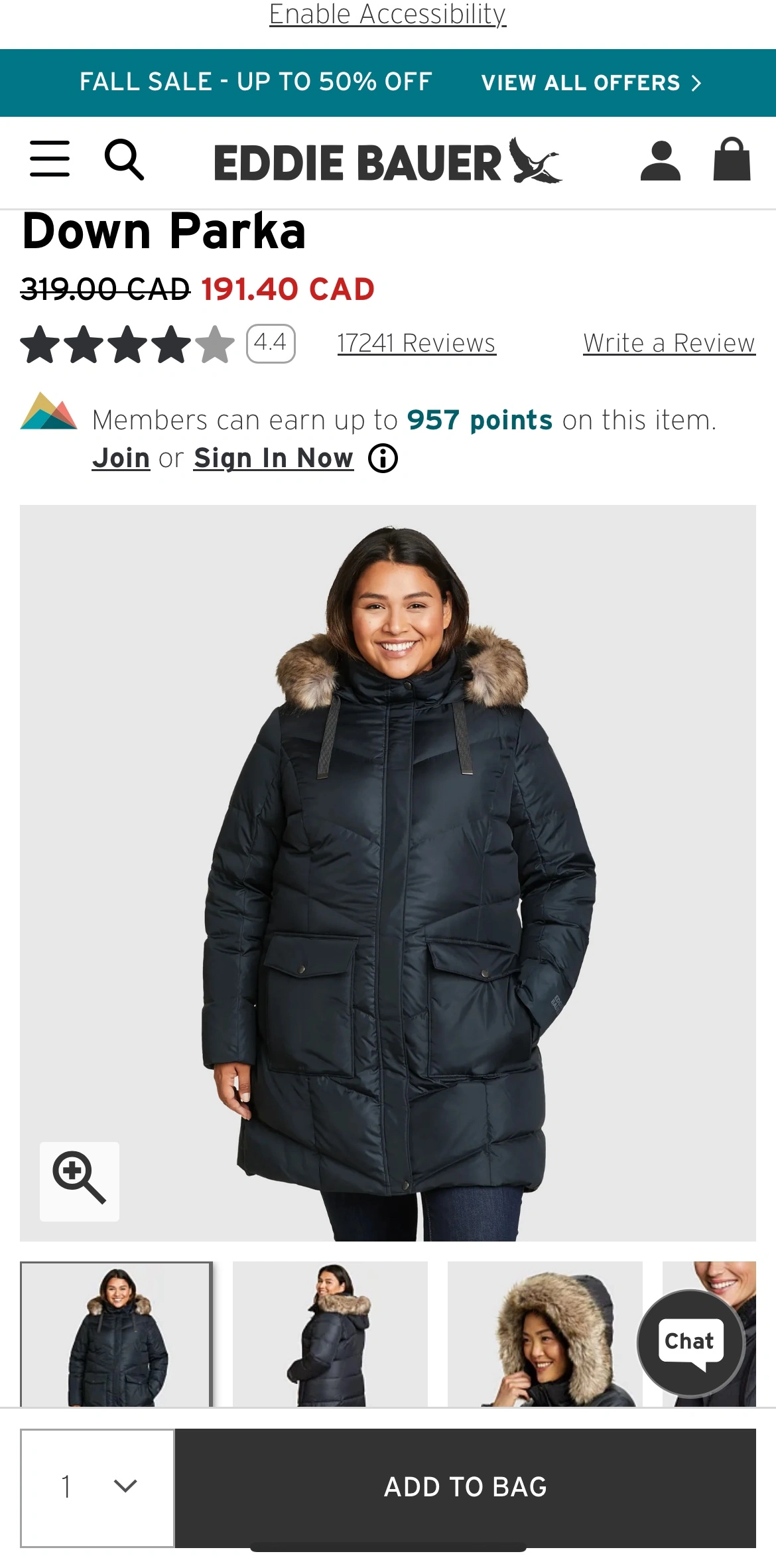Click the star rating display

[x=127, y=344]
